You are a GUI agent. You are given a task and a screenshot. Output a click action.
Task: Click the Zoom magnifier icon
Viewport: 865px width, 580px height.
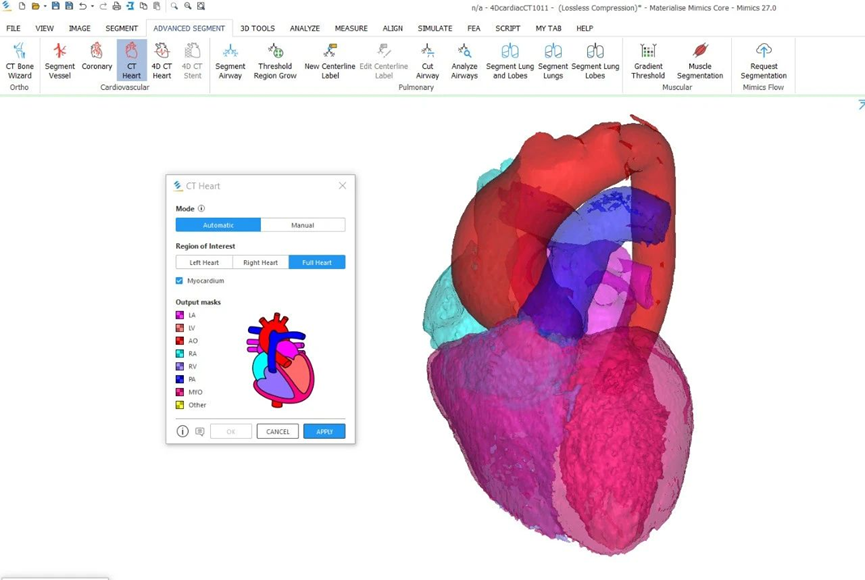pyautogui.click(x=174, y=6)
